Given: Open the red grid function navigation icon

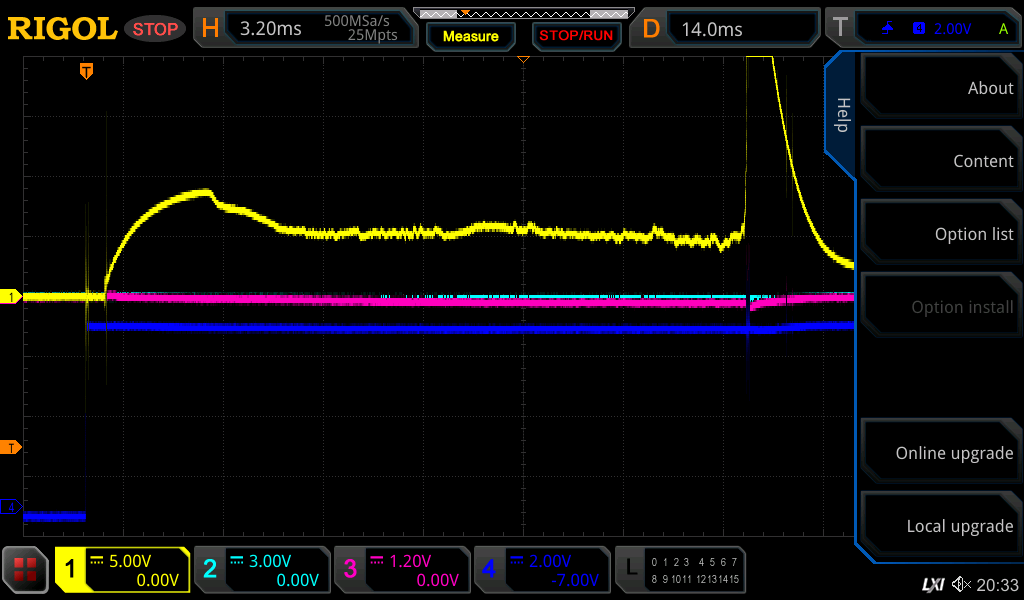Looking at the screenshot, I should (x=26, y=570).
